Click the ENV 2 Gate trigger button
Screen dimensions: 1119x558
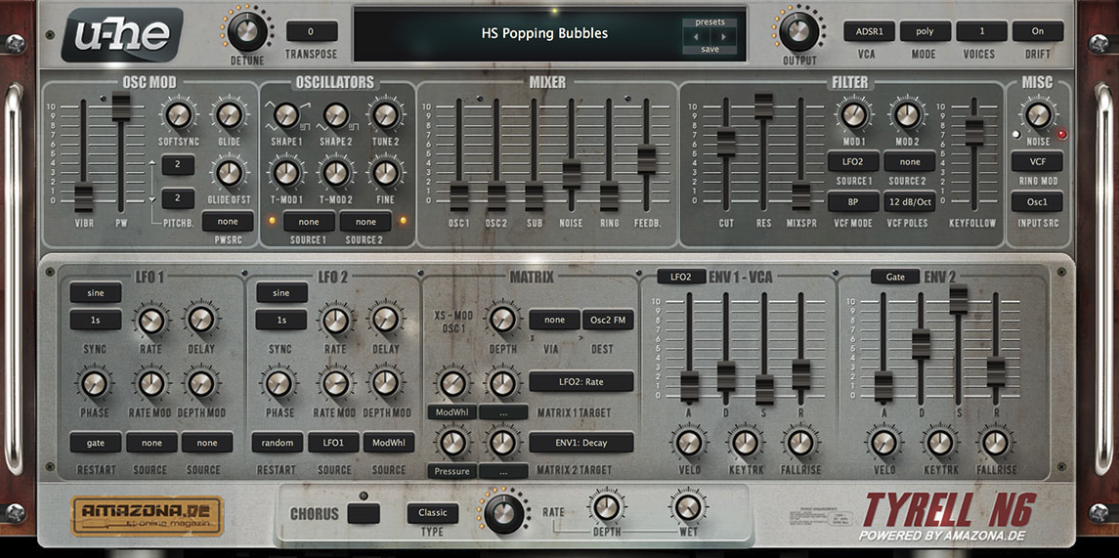pos(895,276)
